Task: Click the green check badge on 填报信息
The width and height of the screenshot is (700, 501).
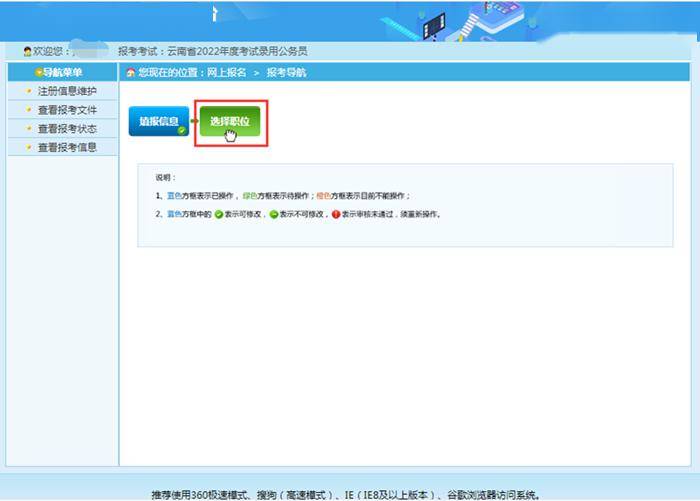Action: (x=182, y=131)
